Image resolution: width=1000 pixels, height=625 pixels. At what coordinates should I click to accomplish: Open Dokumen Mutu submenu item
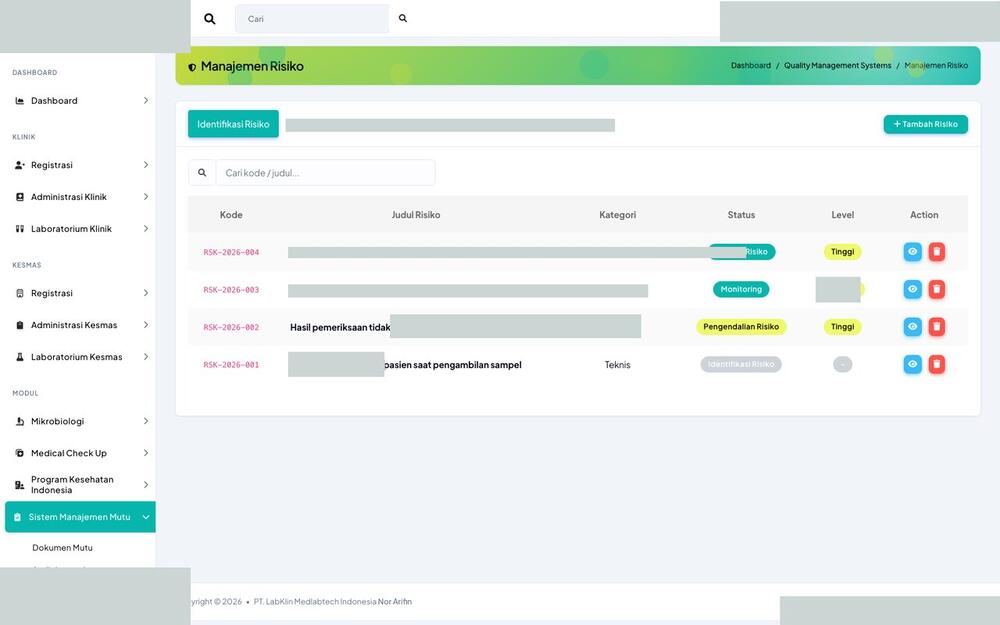[x=62, y=548]
